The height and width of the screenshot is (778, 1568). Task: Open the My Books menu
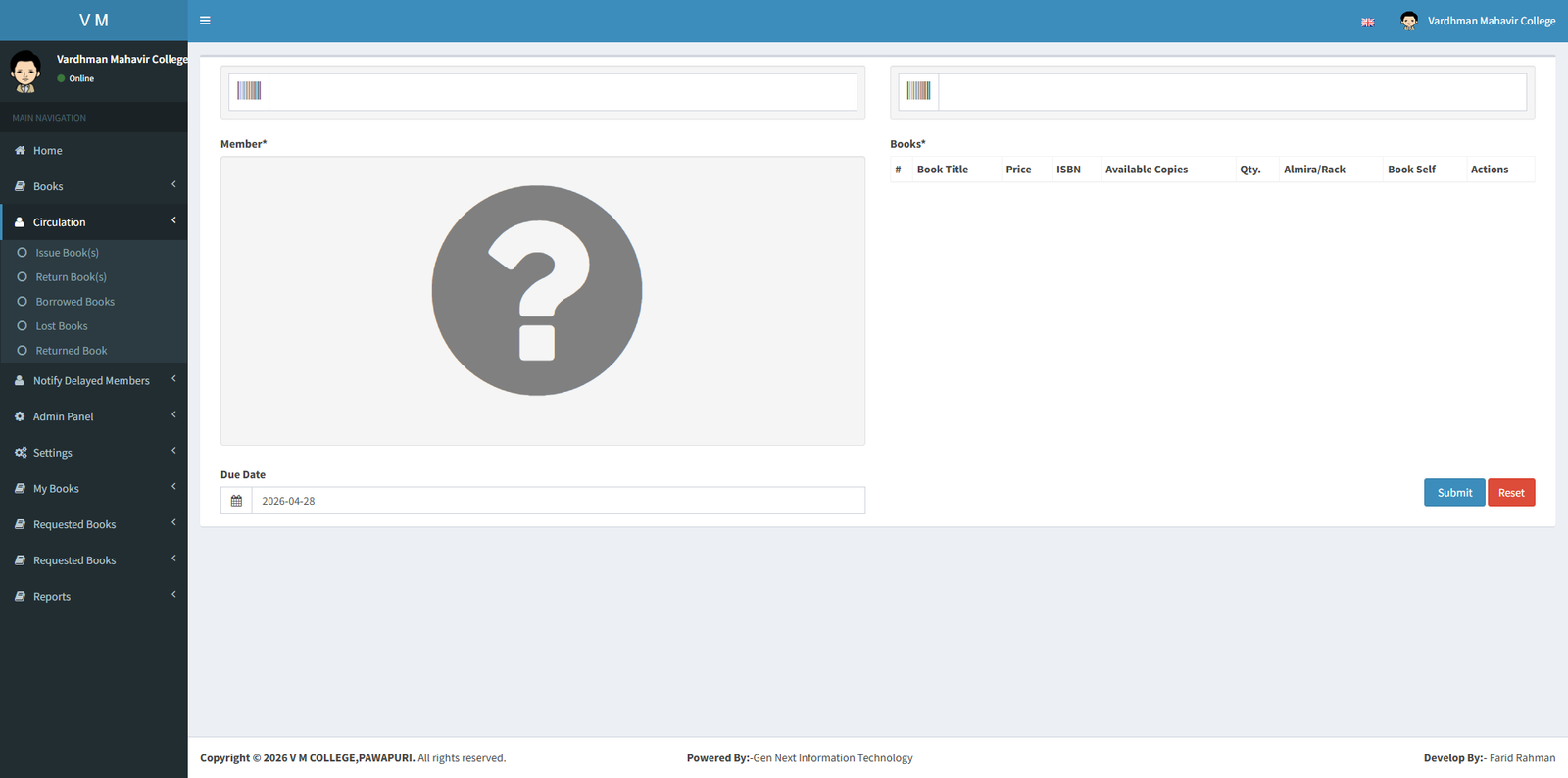click(x=56, y=489)
